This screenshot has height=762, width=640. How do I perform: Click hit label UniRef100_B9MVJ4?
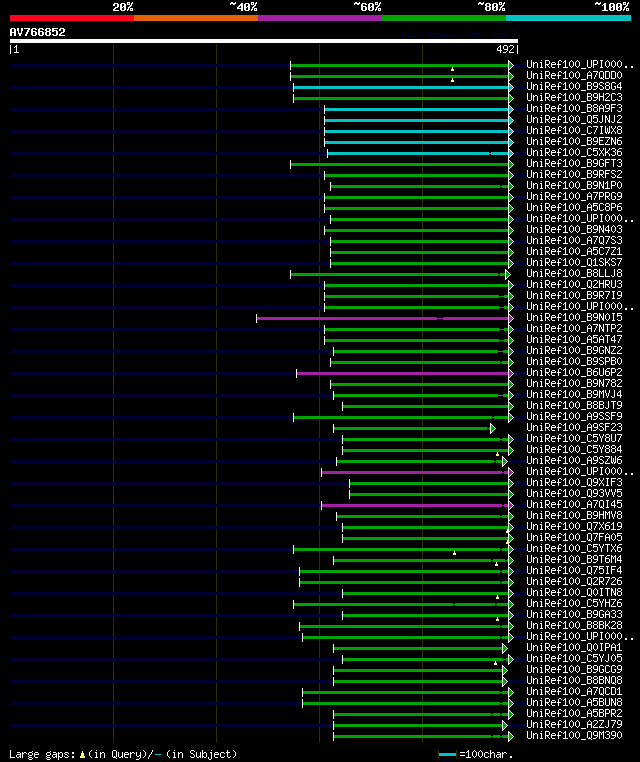pyautogui.click(x=574, y=395)
